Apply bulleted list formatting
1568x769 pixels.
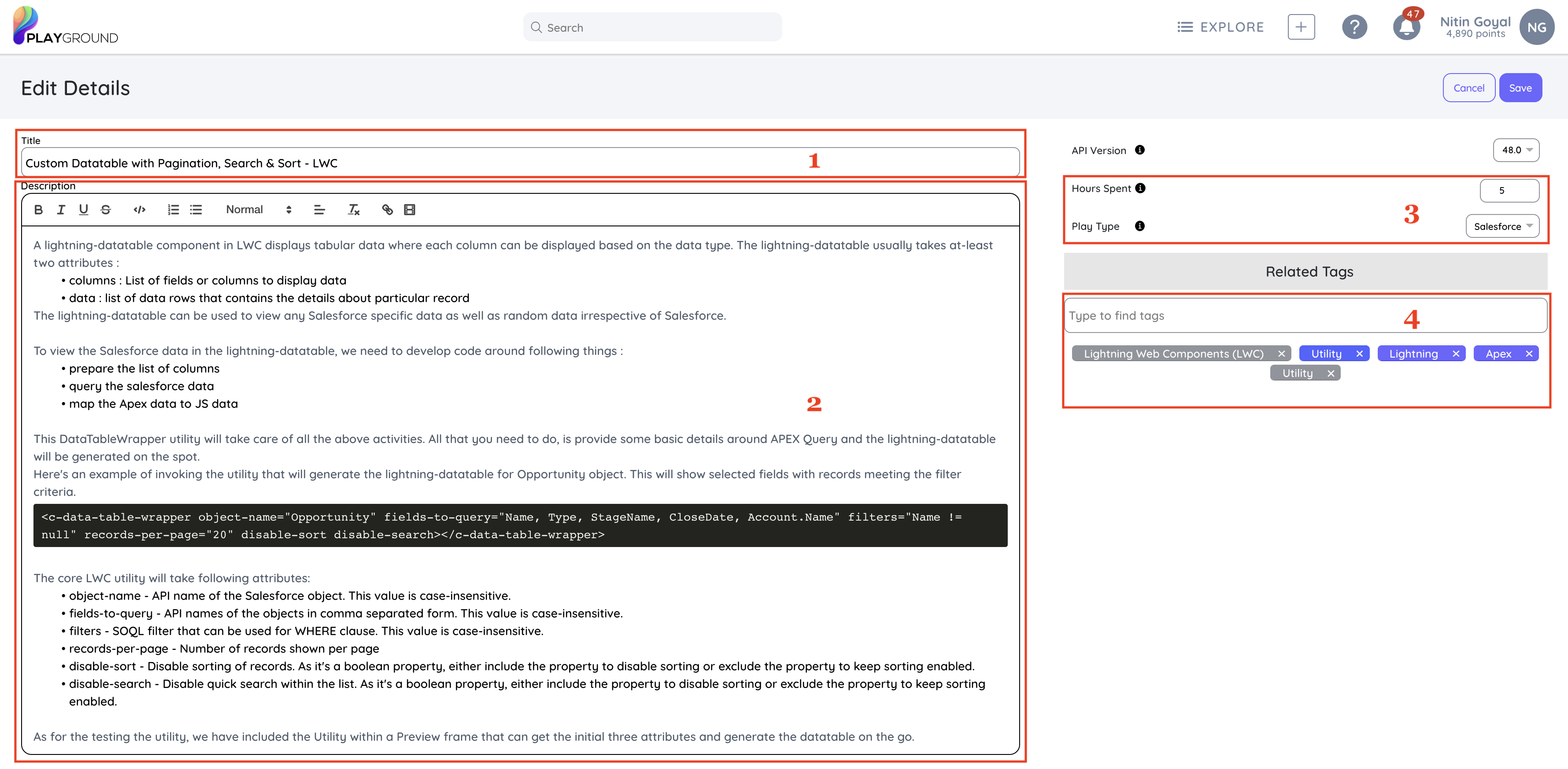click(196, 210)
